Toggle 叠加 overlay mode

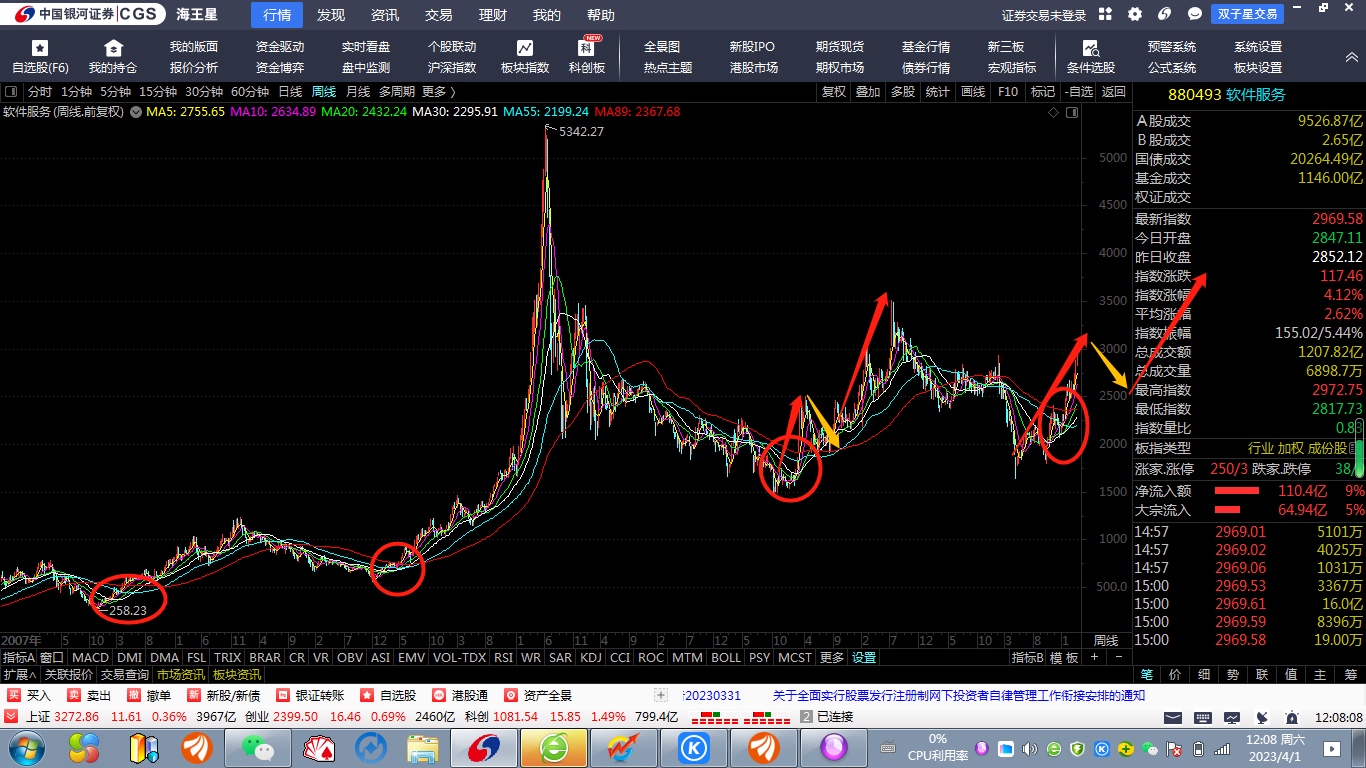pyautogui.click(x=868, y=91)
